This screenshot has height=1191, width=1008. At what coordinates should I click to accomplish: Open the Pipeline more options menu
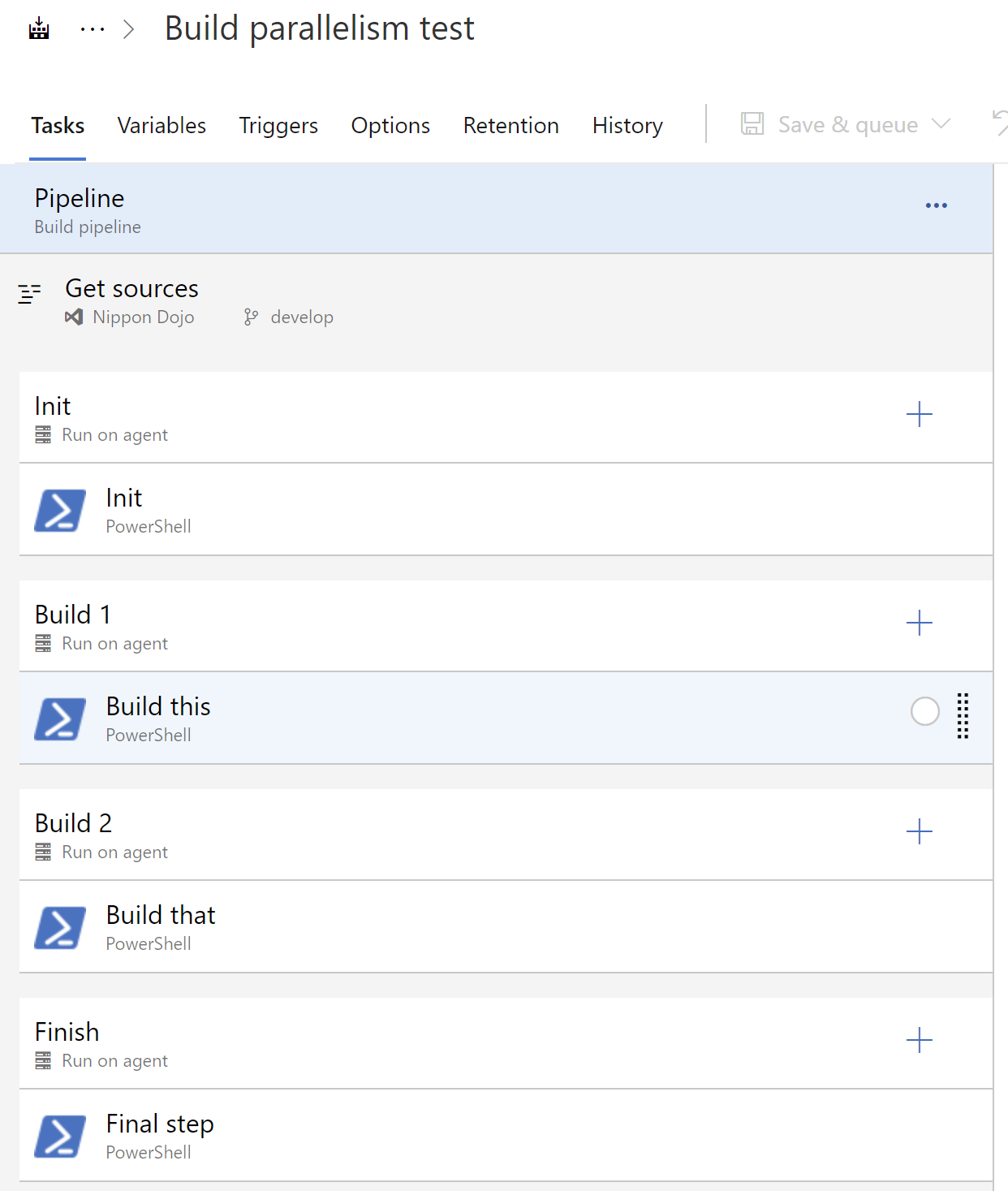(x=936, y=205)
